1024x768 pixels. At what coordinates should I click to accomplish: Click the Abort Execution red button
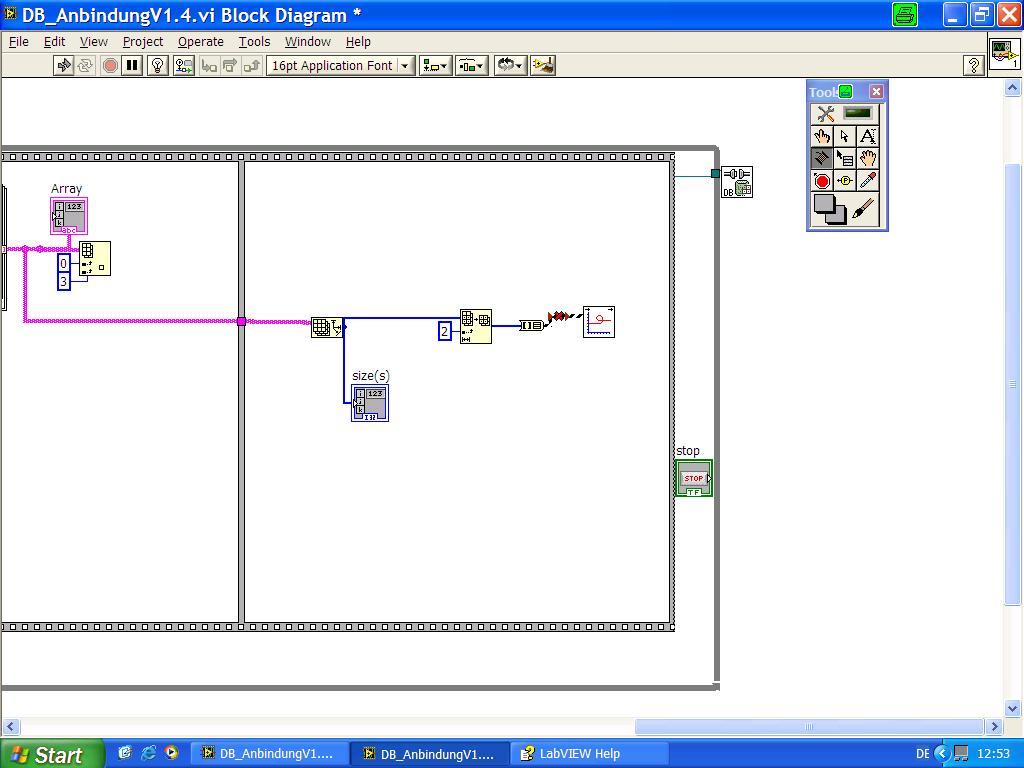[110, 65]
